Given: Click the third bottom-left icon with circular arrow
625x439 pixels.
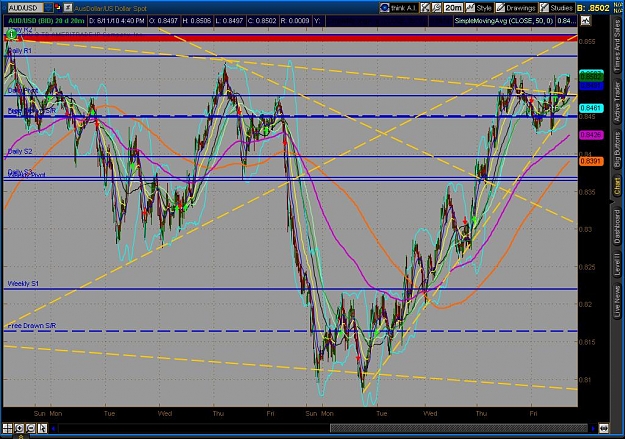Looking at the screenshot, I should [x=31, y=428].
